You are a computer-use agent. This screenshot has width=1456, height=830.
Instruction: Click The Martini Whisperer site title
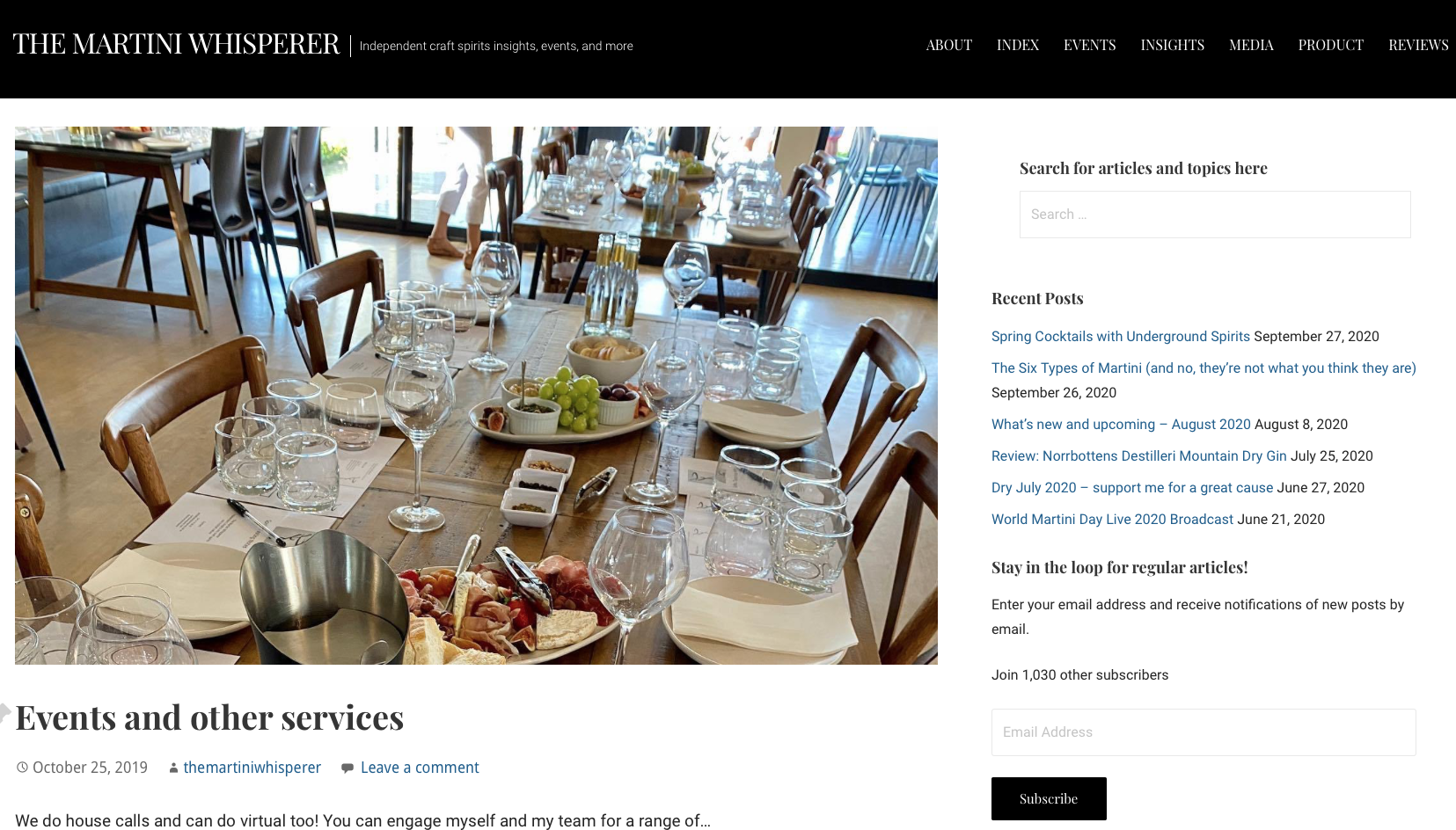(176, 44)
